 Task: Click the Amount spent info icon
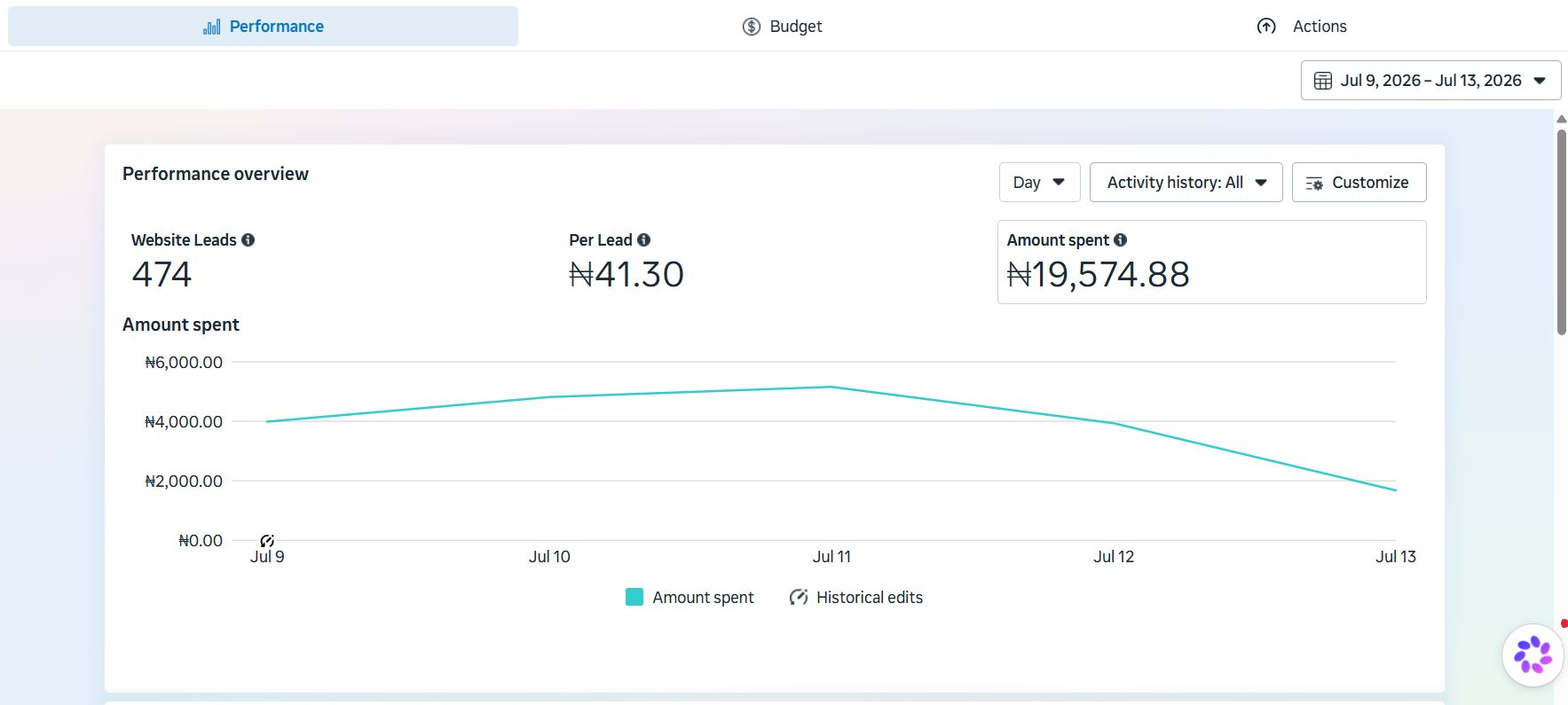[1121, 239]
